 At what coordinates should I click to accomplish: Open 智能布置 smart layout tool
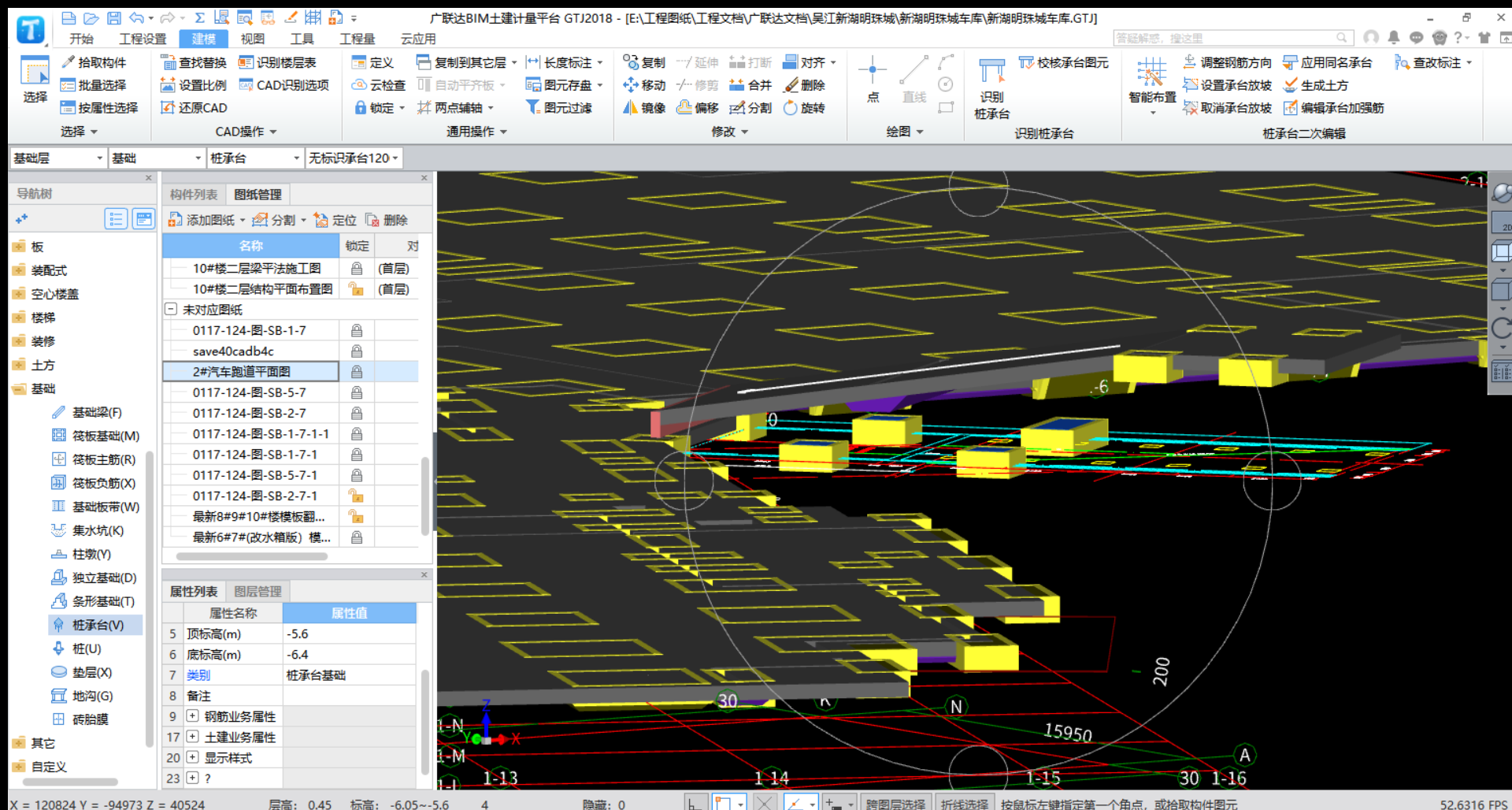click(x=1151, y=87)
